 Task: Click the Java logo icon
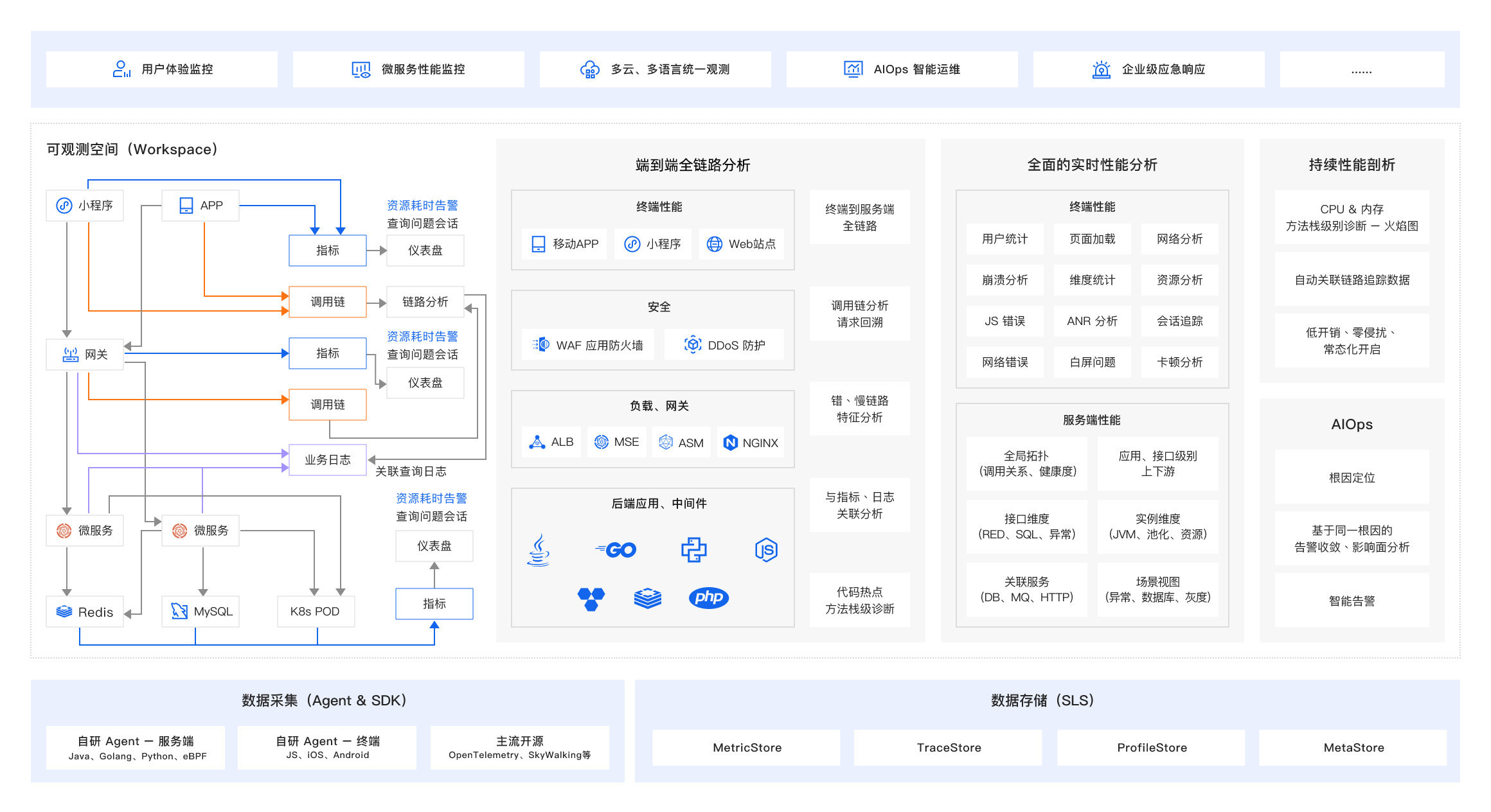[x=539, y=550]
